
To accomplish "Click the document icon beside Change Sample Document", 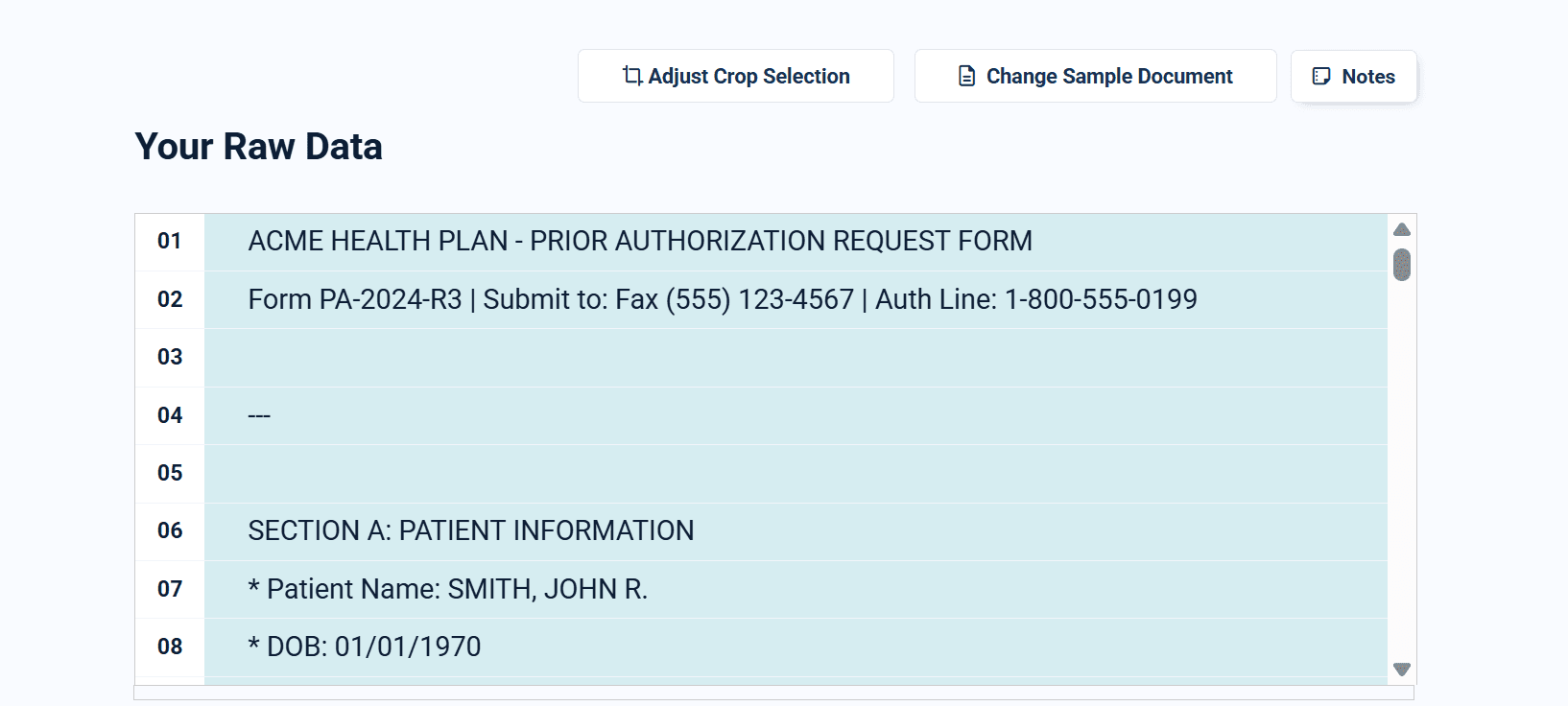I will (x=965, y=75).
